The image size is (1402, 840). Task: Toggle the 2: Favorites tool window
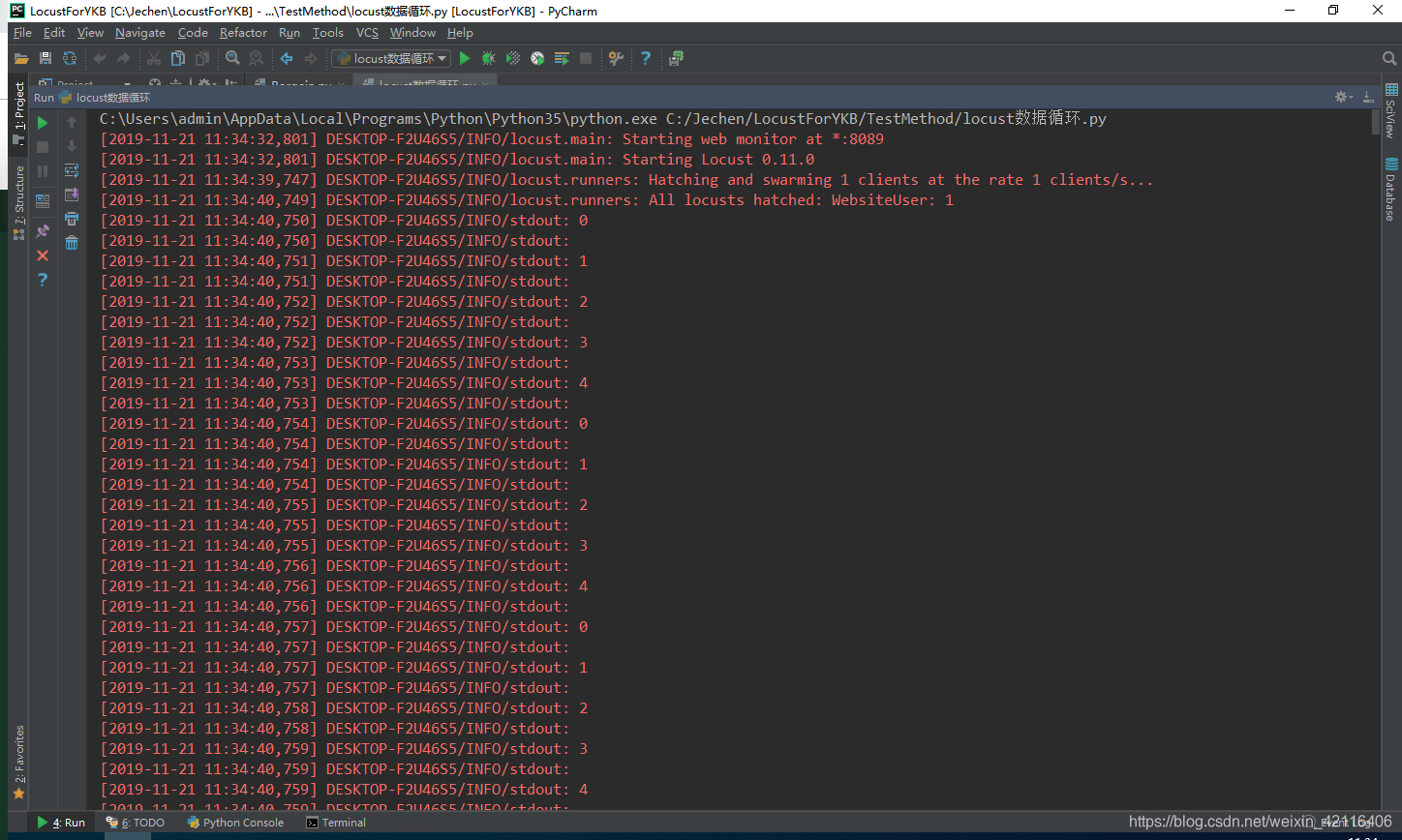[x=19, y=763]
